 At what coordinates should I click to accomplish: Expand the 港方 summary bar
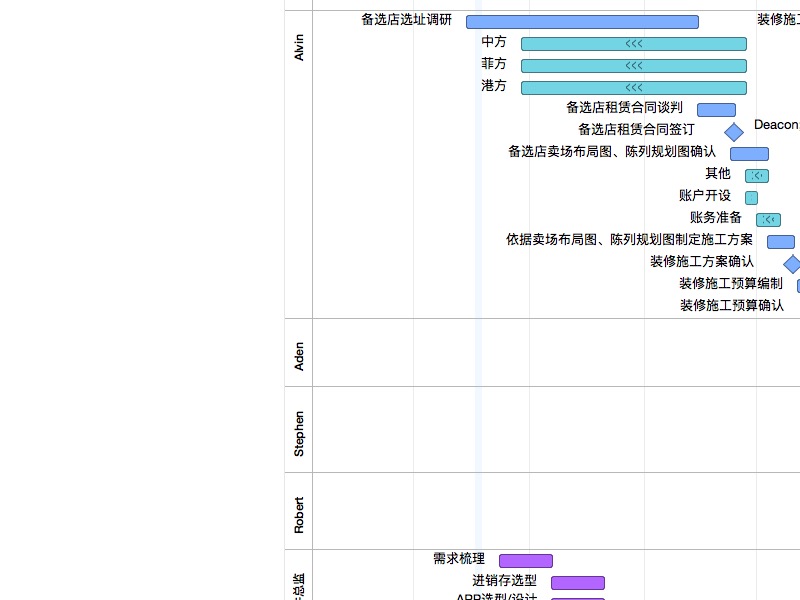tap(634, 88)
